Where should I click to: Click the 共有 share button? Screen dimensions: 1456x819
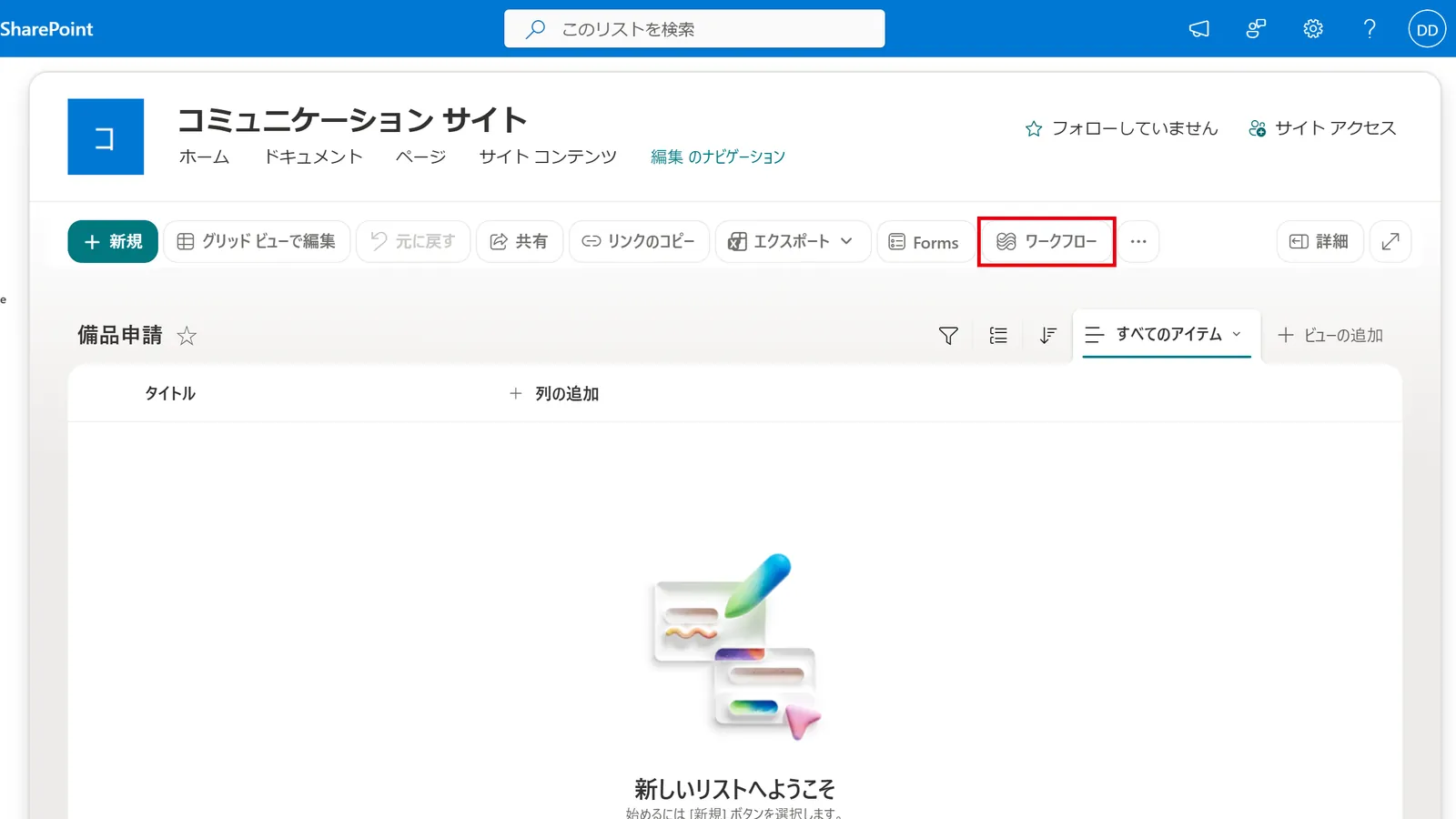tap(520, 241)
